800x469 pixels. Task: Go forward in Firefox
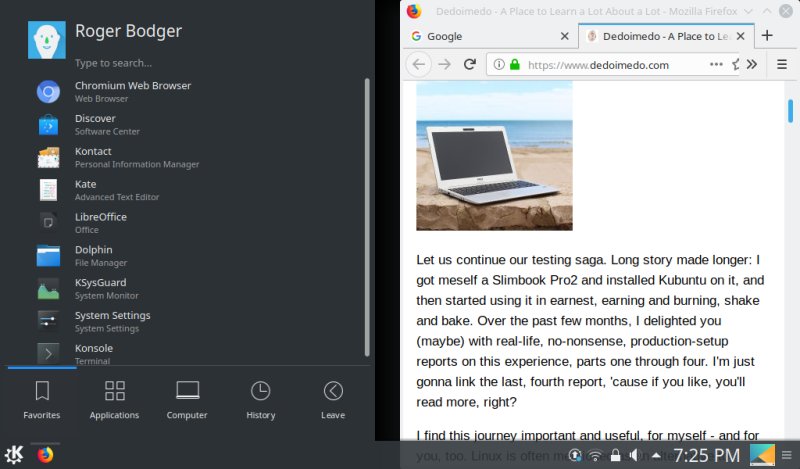click(x=444, y=64)
